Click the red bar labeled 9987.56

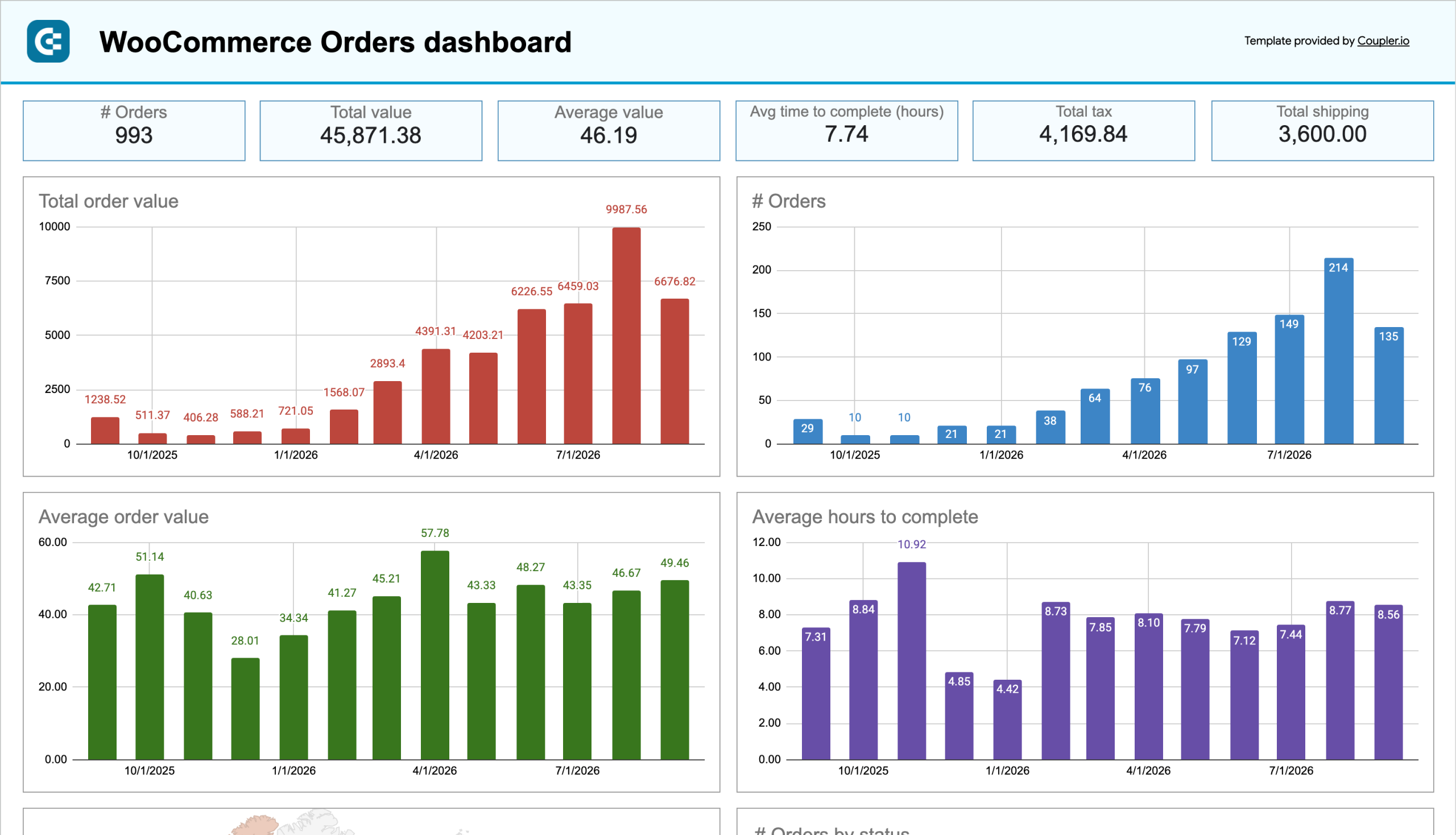click(x=626, y=336)
